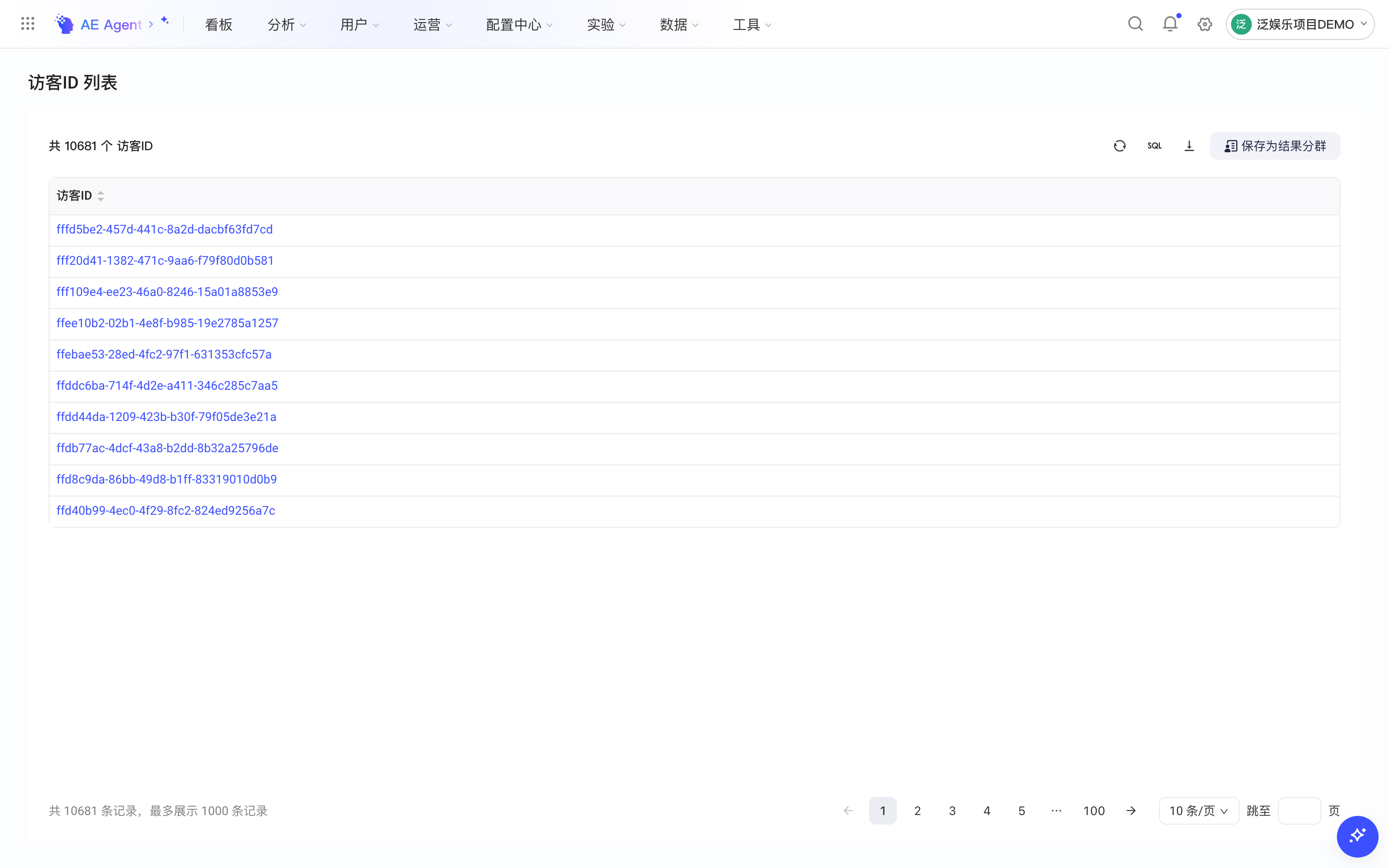Open the 看板 menu item

point(219,24)
